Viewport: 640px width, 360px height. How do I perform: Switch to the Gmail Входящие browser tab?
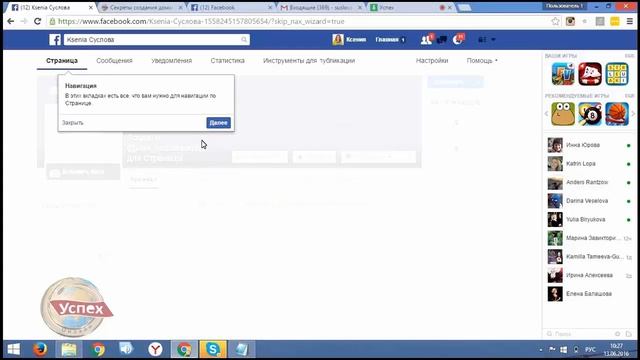320,7
